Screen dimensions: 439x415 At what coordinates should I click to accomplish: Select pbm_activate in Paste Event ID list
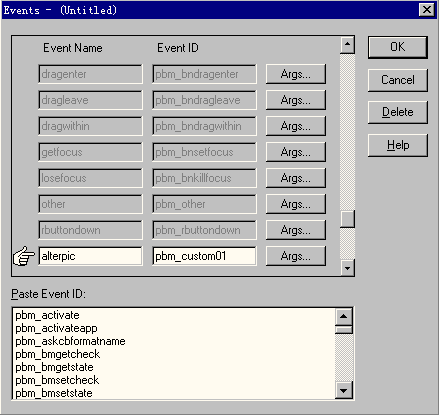coord(47,315)
